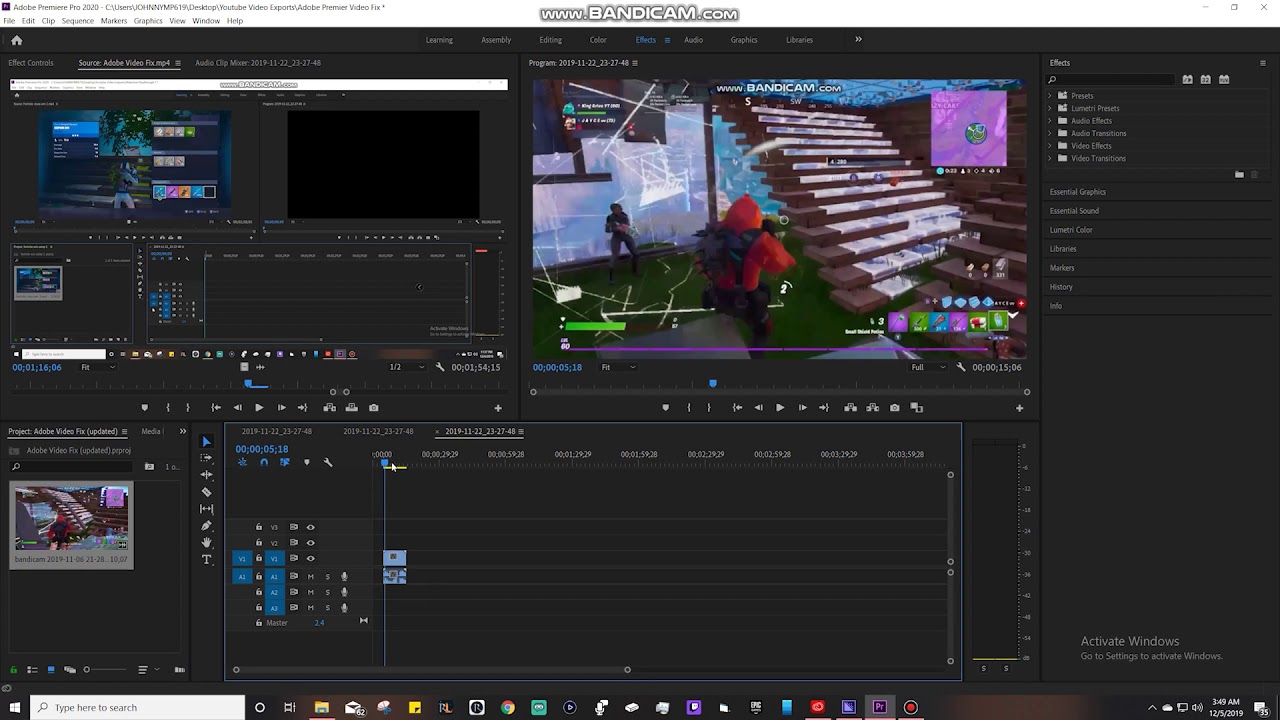
Task: Switch to the Effect Controls tab
Action: coord(31,63)
